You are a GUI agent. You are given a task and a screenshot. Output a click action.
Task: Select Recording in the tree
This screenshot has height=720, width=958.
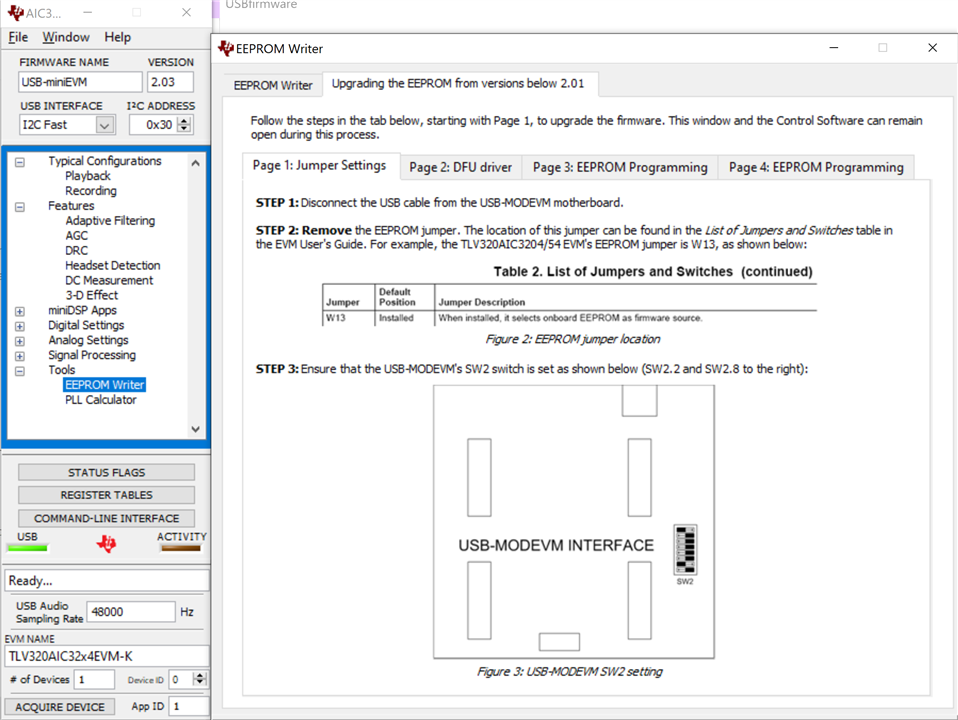[91, 191]
